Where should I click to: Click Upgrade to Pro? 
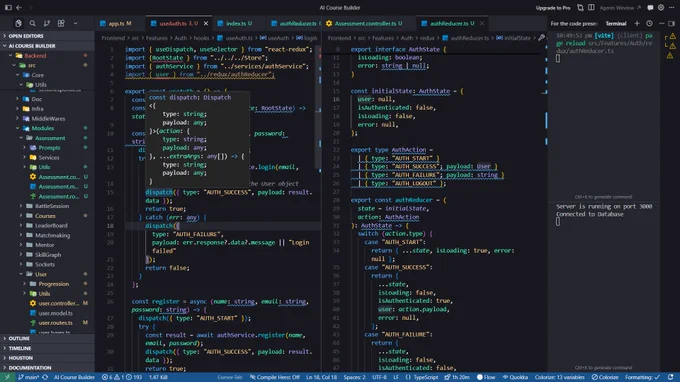click(x=553, y=8)
